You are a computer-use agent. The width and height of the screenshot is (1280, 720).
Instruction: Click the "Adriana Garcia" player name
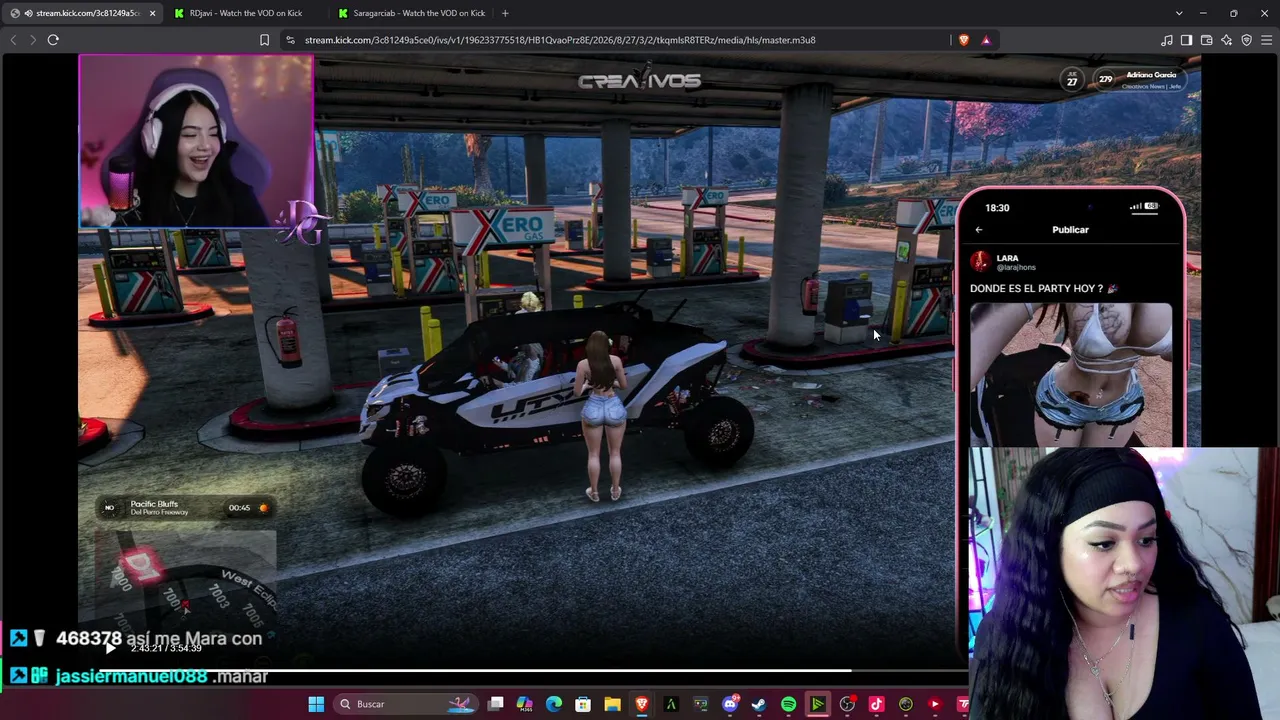[x=1151, y=75]
